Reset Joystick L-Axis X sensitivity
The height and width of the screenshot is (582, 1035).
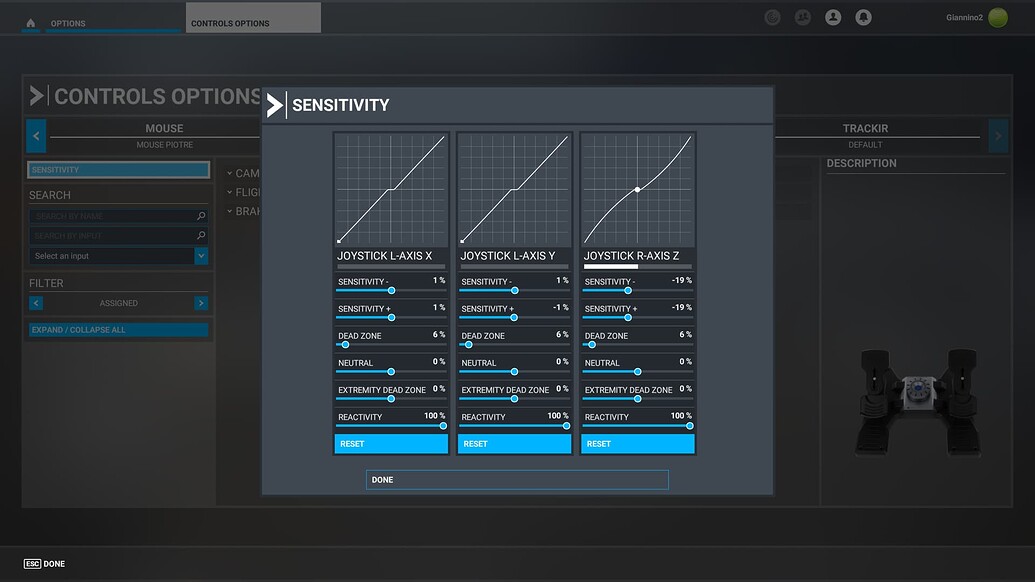(390, 443)
